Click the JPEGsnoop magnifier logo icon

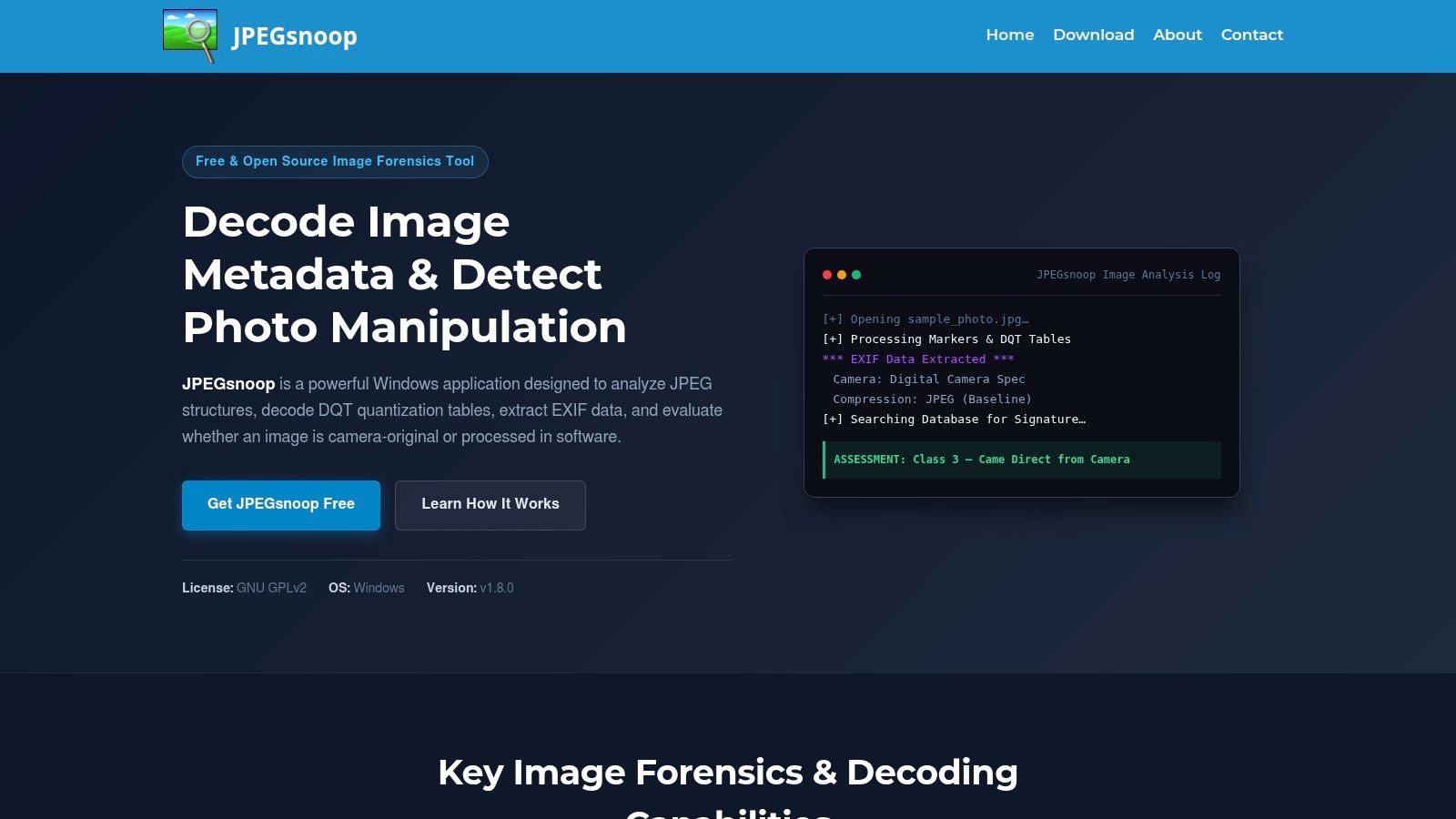[190, 35]
